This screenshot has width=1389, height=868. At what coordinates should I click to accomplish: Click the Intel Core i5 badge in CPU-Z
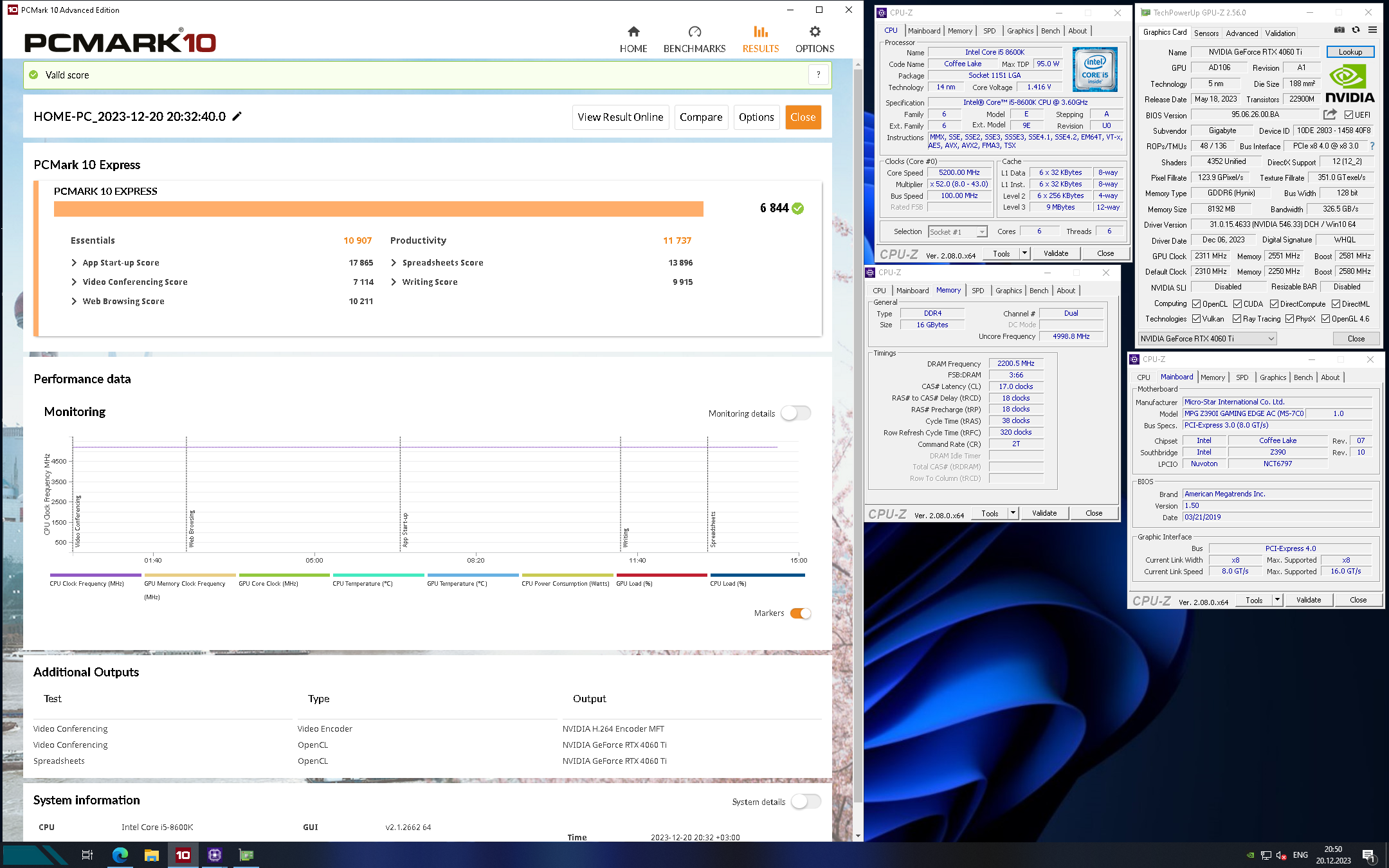(1094, 69)
